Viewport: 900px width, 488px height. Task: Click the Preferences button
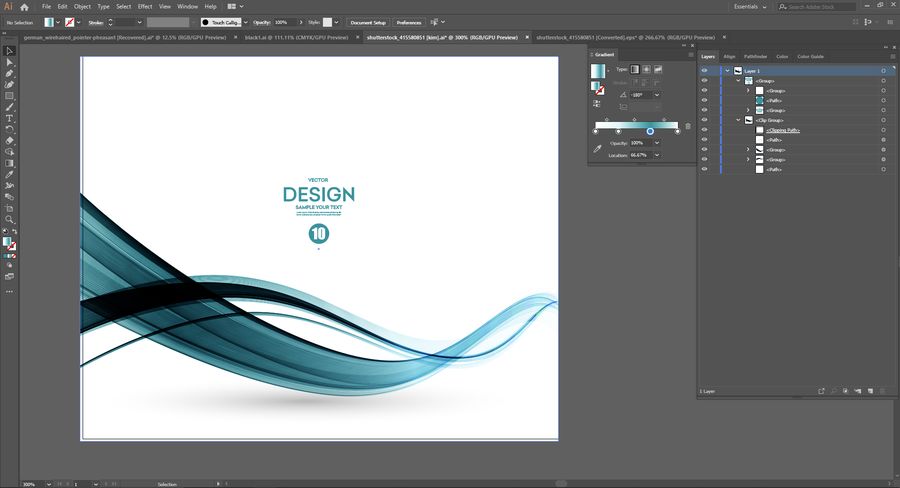tap(408, 21)
